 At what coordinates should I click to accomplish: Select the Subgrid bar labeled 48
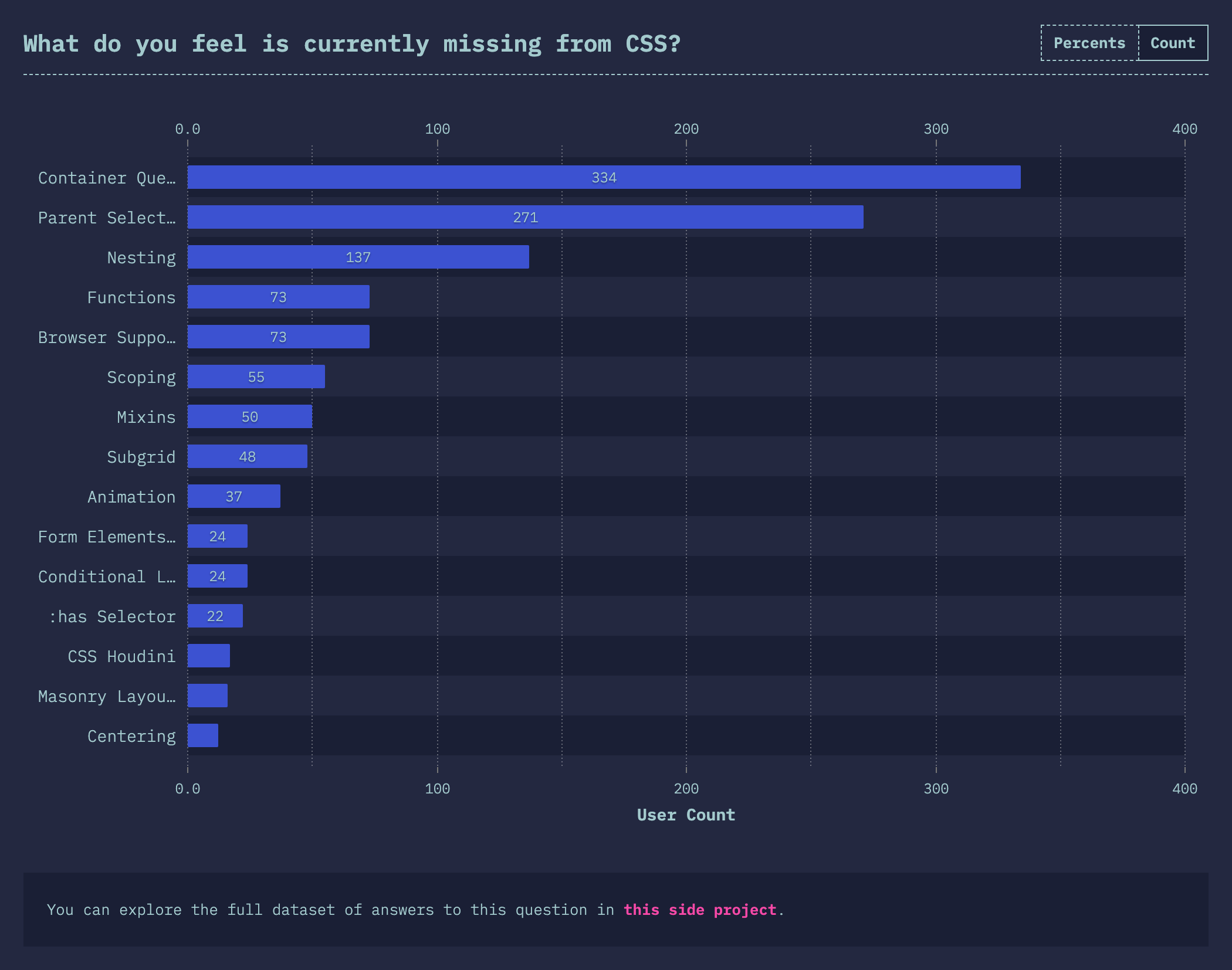246,456
